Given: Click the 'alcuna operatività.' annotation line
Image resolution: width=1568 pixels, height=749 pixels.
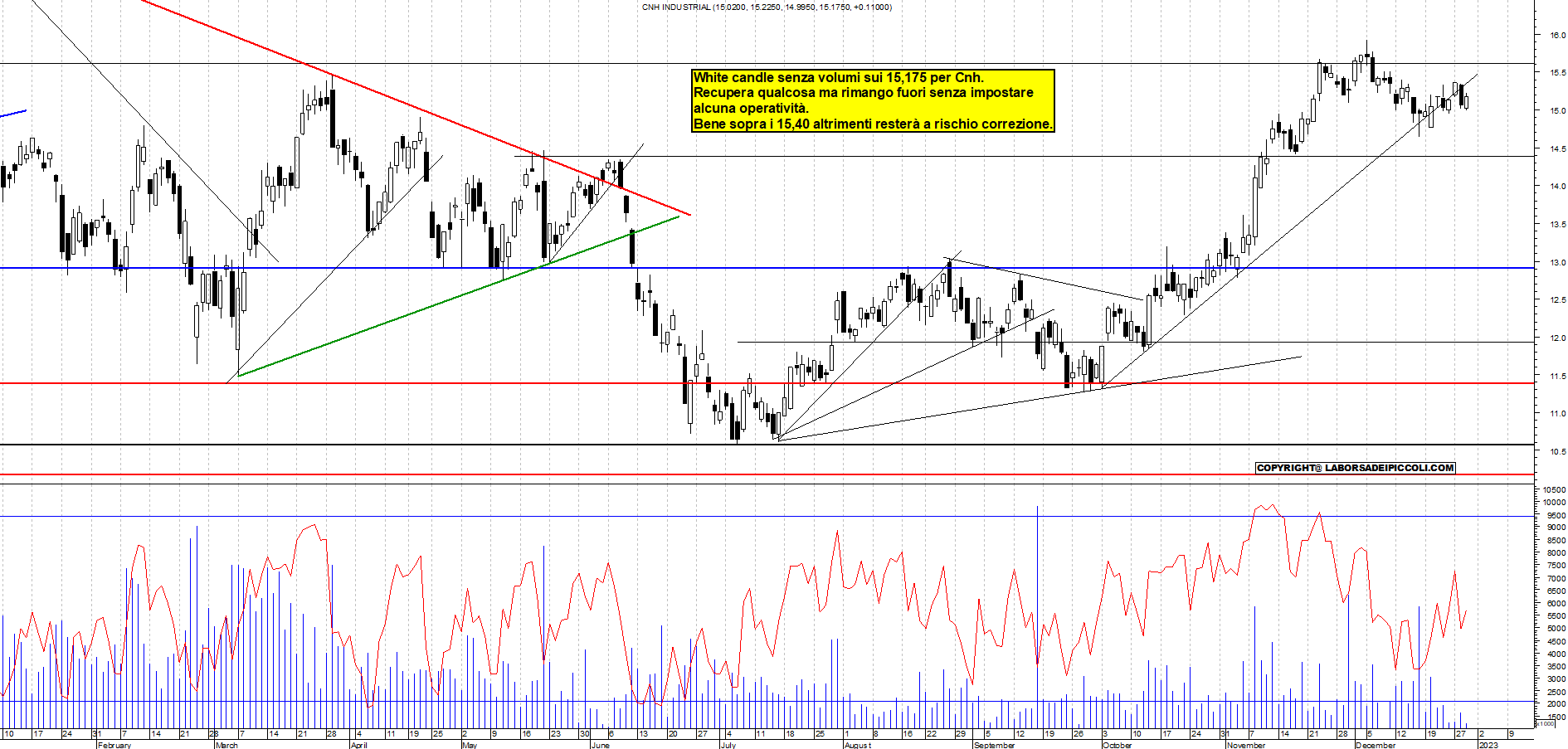Looking at the screenshot, I should click(x=751, y=108).
